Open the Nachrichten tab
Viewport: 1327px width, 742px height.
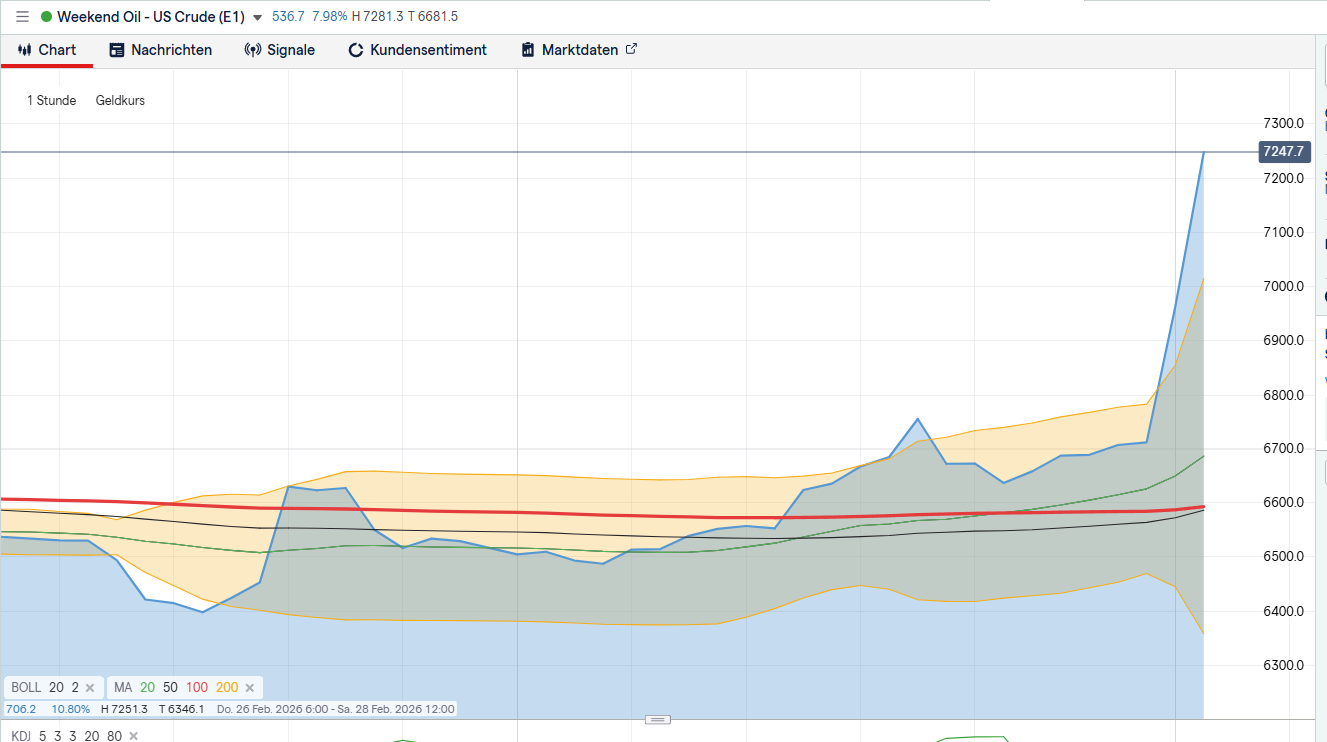pos(161,50)
